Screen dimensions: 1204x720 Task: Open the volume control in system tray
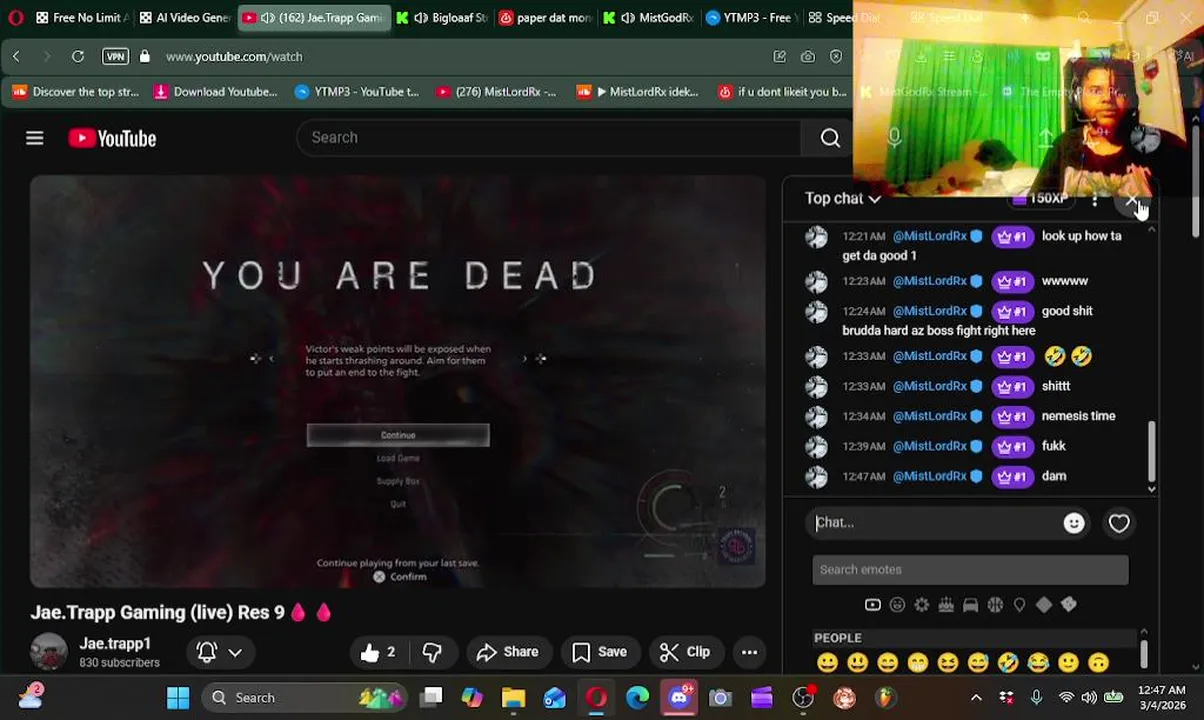[x=1089, y=698]
